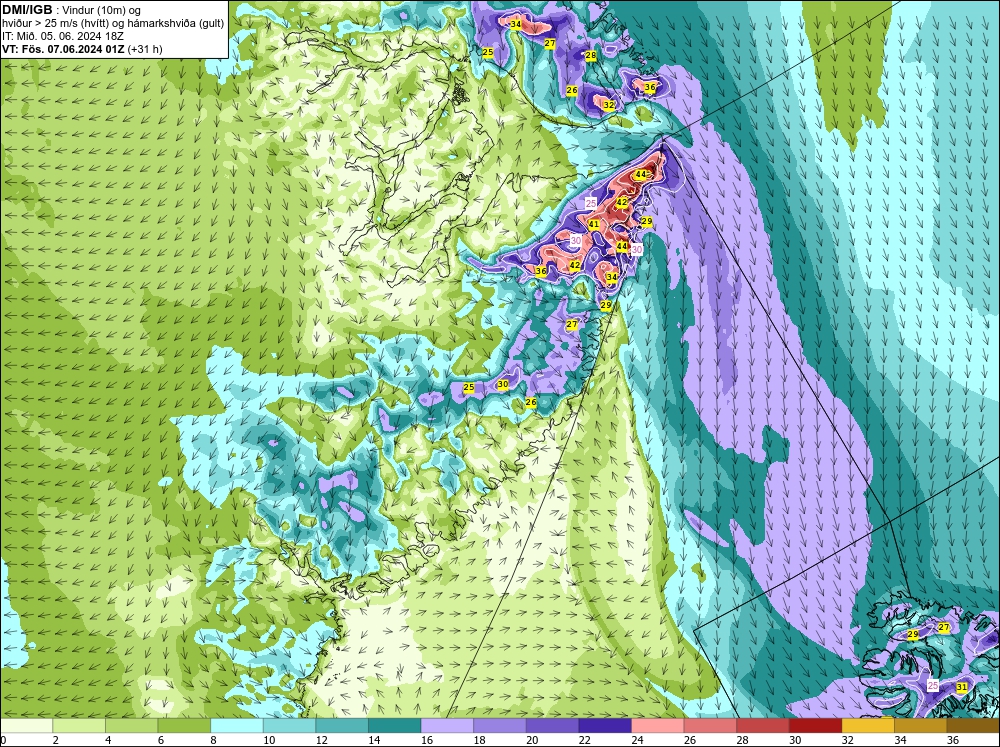Pick cyan legend swatch between 8 and 10
Screen dimensions: 1000x747
point(237,726)
